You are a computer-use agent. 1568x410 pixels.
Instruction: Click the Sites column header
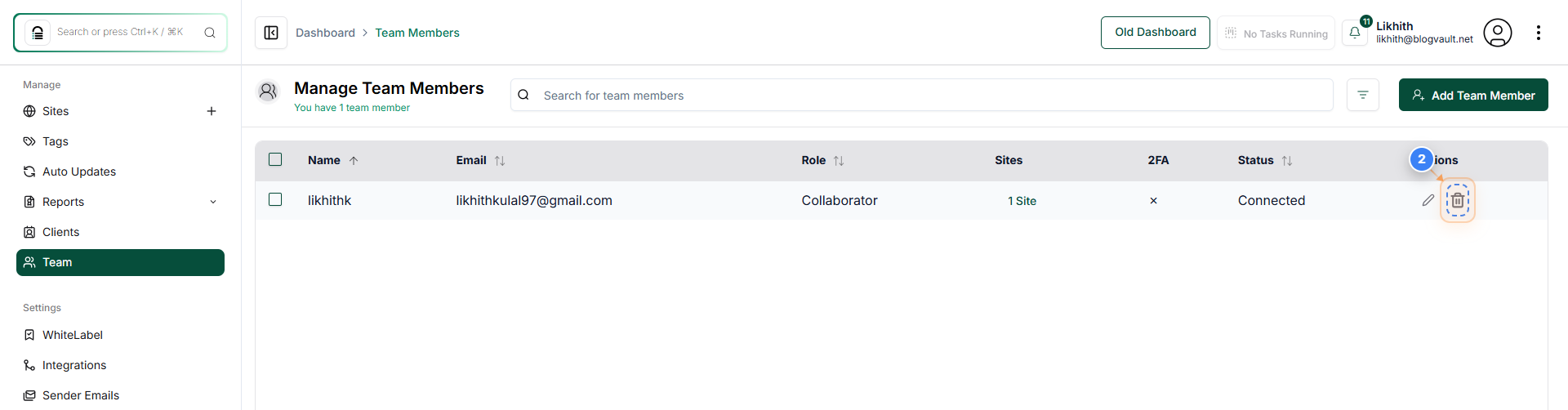pos(1009,160)
